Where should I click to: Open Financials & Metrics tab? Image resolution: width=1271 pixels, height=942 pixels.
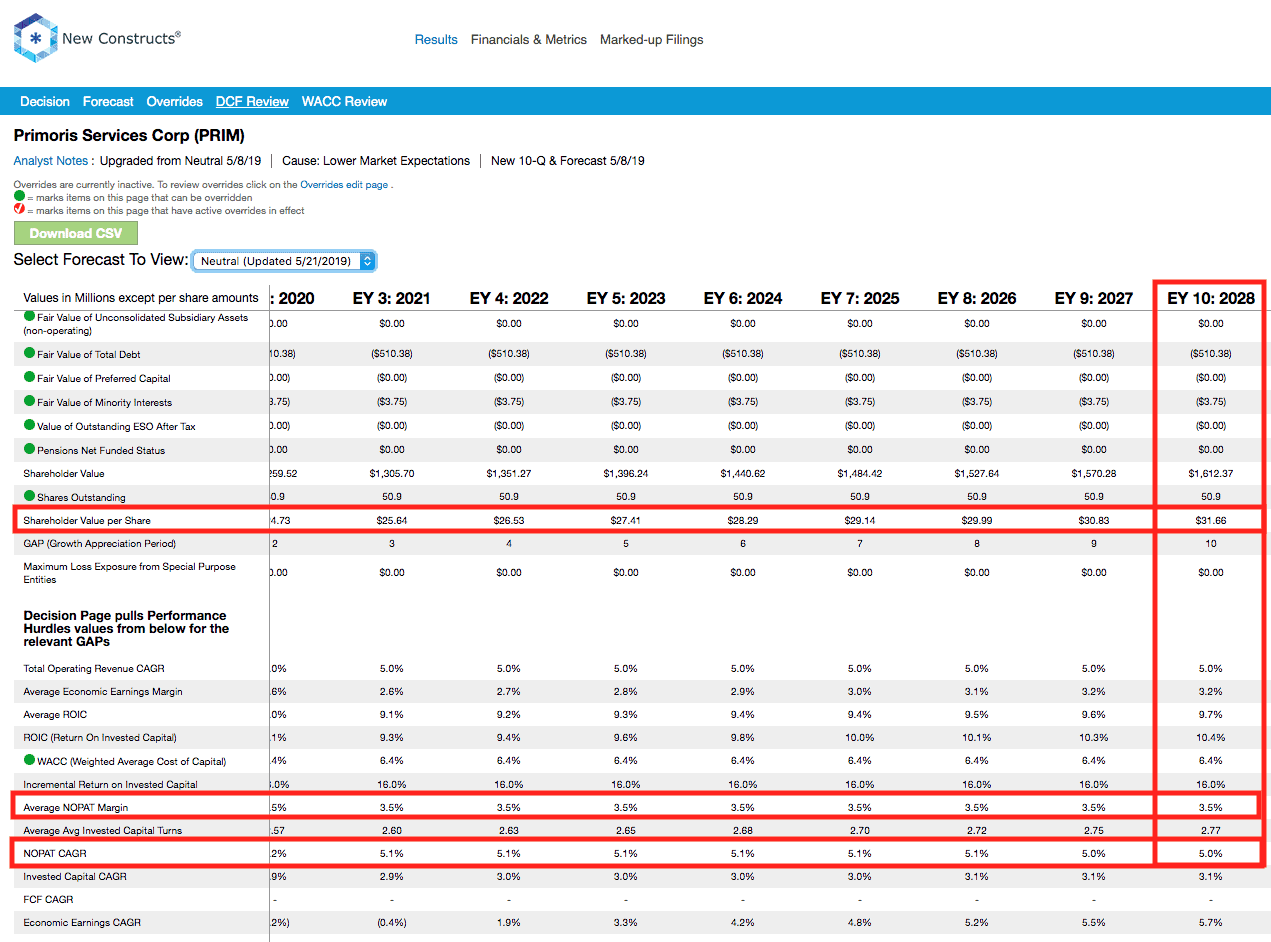[529, 40]
